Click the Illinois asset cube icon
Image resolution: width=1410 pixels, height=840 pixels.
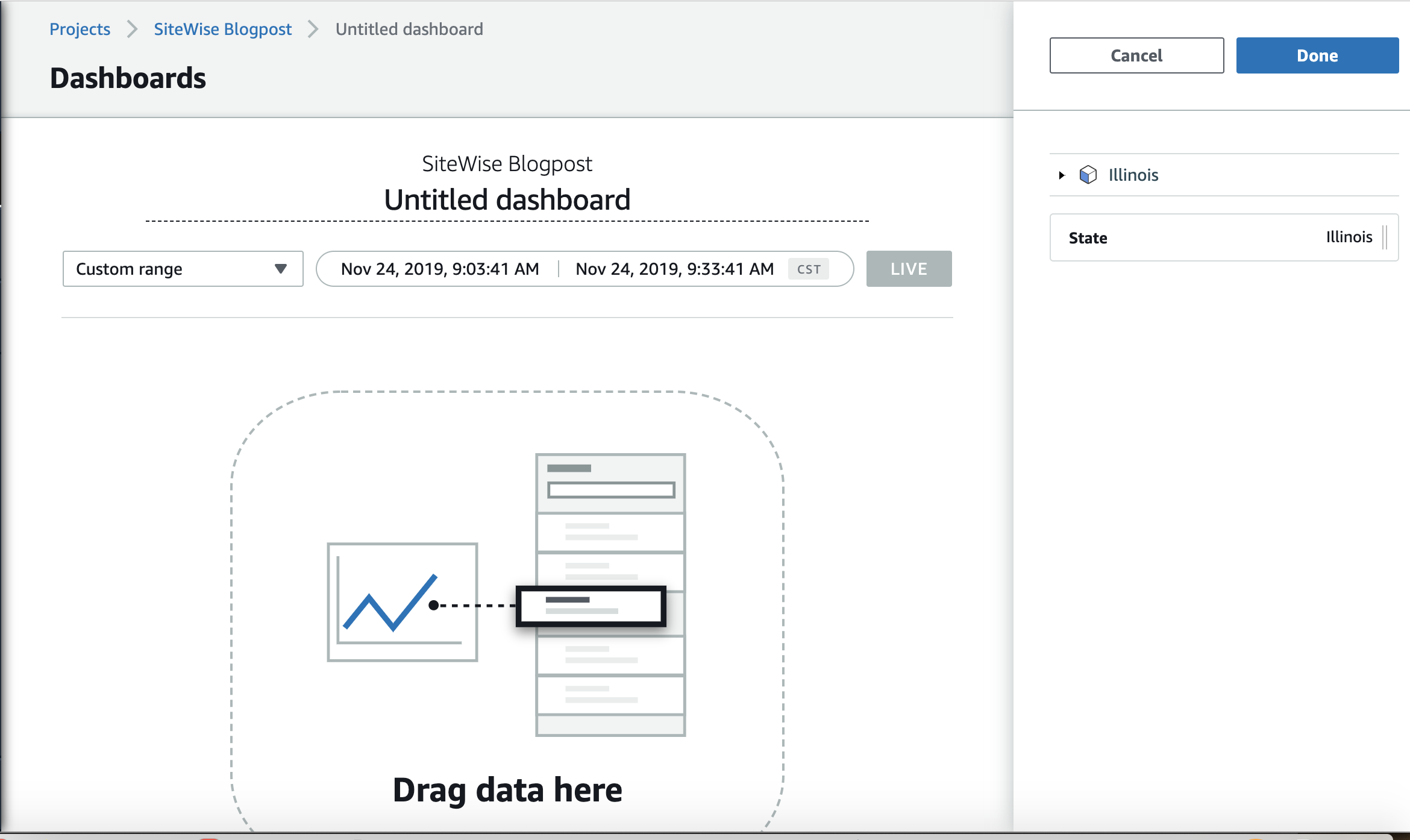point(1088,175)
